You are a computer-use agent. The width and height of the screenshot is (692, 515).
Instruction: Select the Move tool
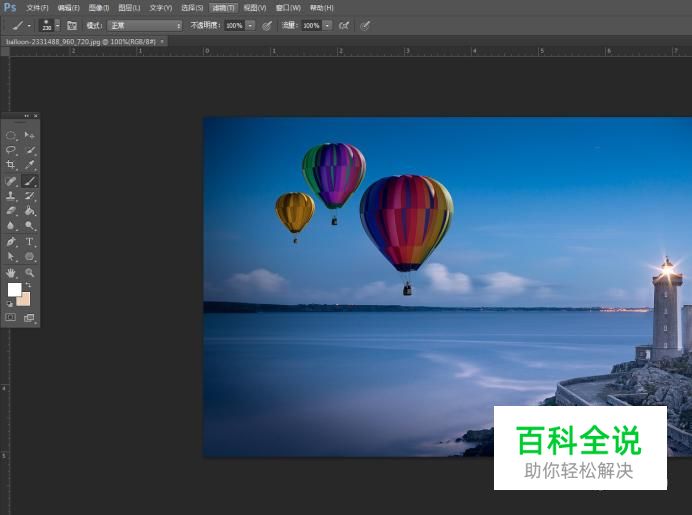(x=30, y=135)
